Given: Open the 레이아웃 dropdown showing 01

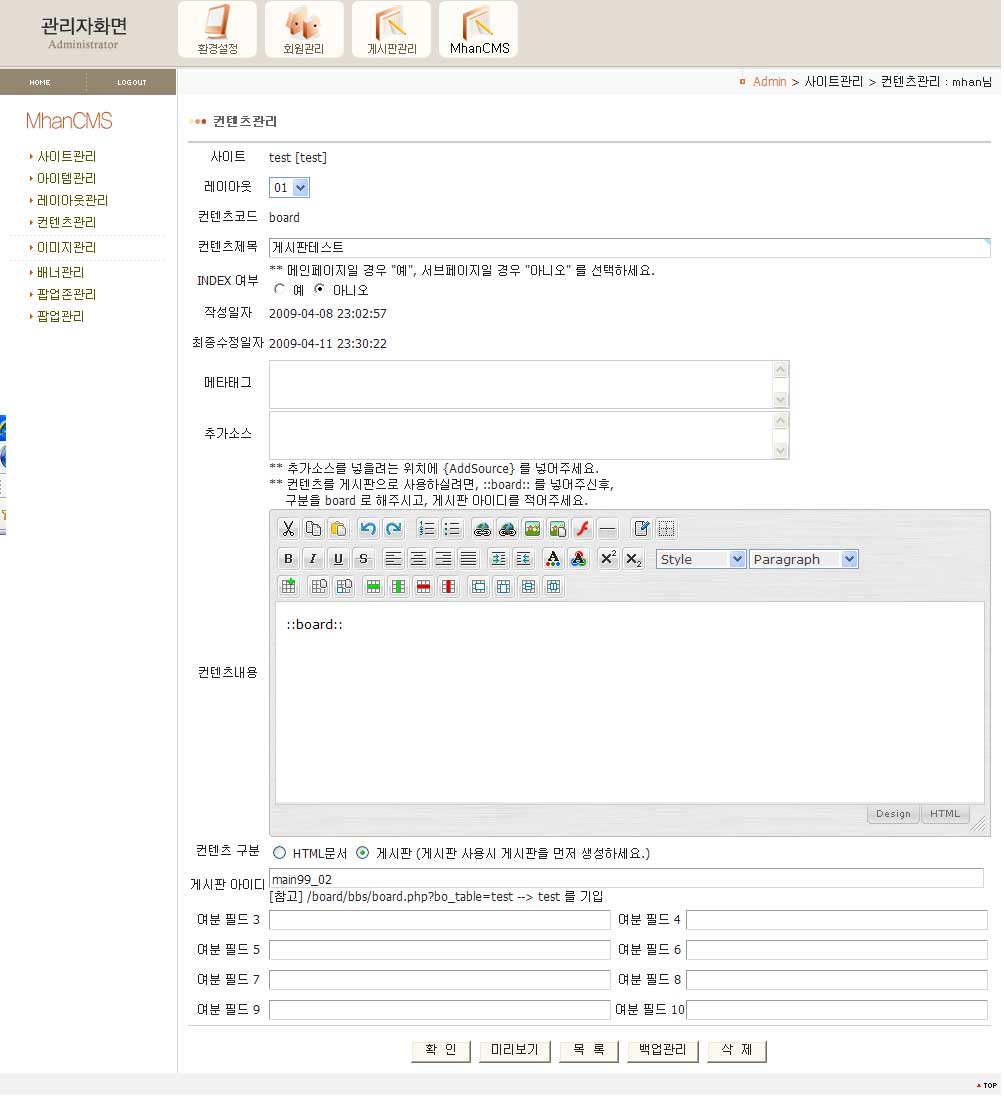Looking at the screenshot, I should point(290,187).
